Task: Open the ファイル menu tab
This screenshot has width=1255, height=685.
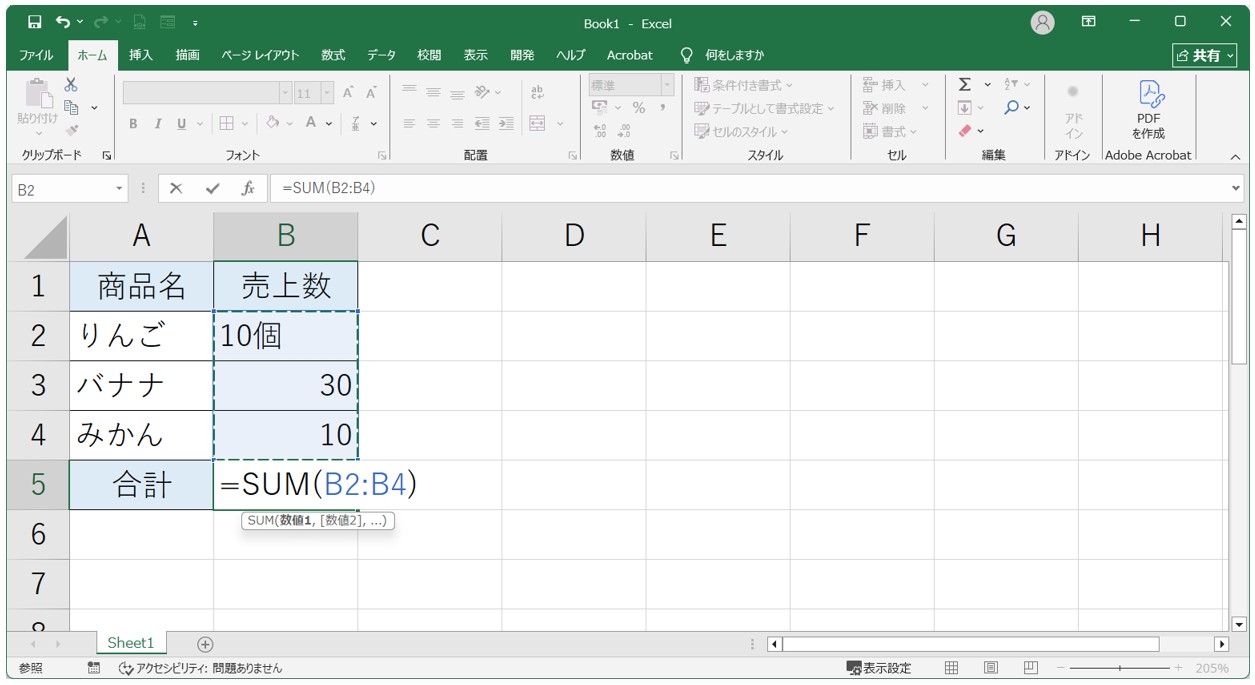Action: click(x=37, y=55)
